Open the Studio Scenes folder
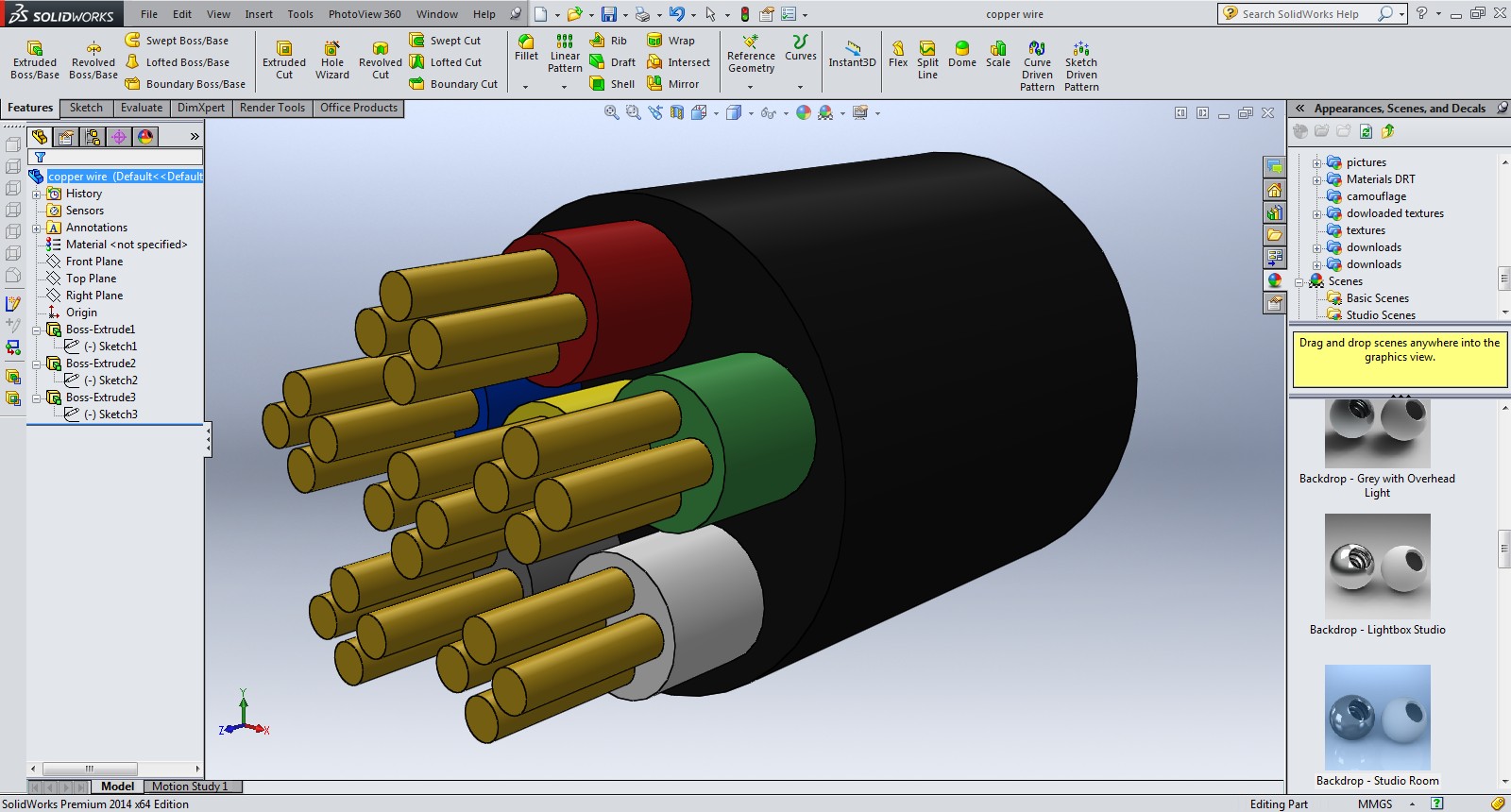 1371,315
